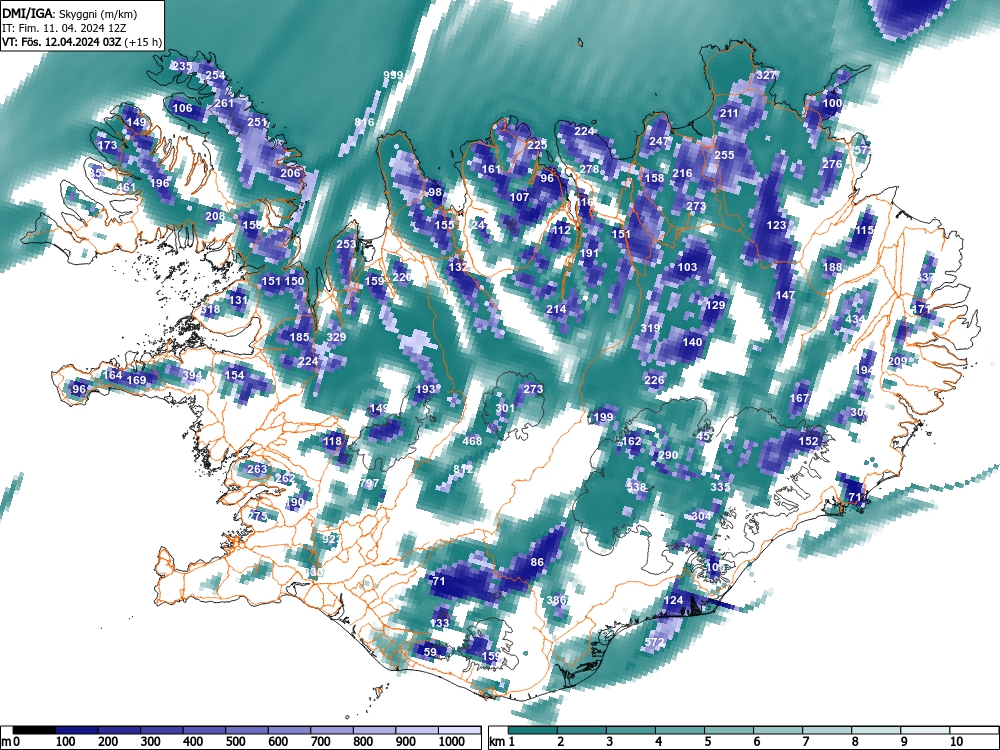Click the visibility value '140'
This screenshot has width=1000, height=750.
coord(692,342)
